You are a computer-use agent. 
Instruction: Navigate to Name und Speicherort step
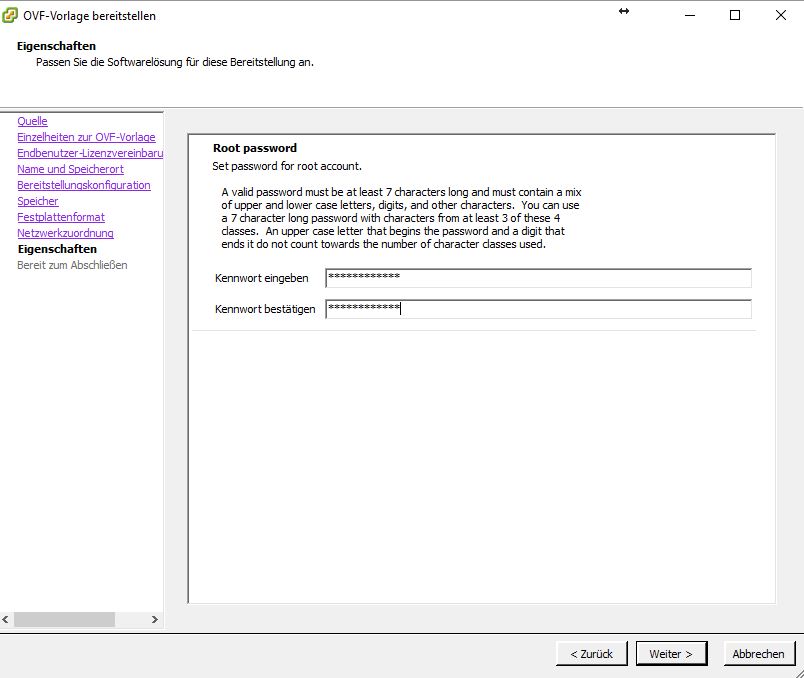pyautogui.click(x=70, y=169)
